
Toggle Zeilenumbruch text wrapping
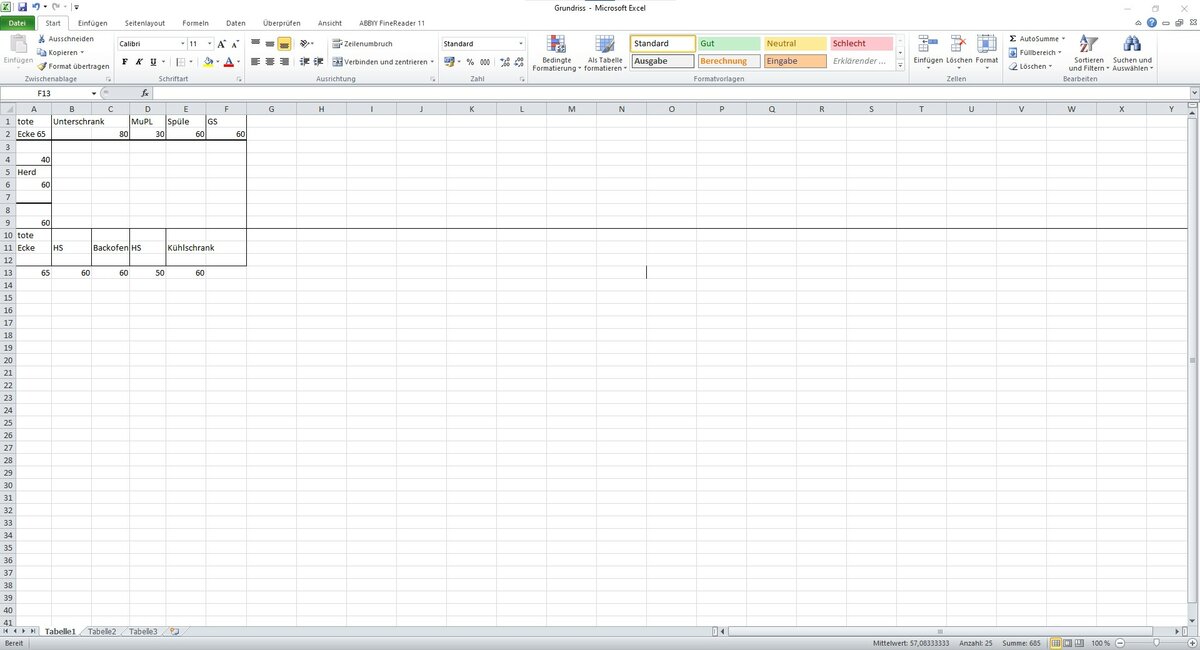tap(362, 44)
